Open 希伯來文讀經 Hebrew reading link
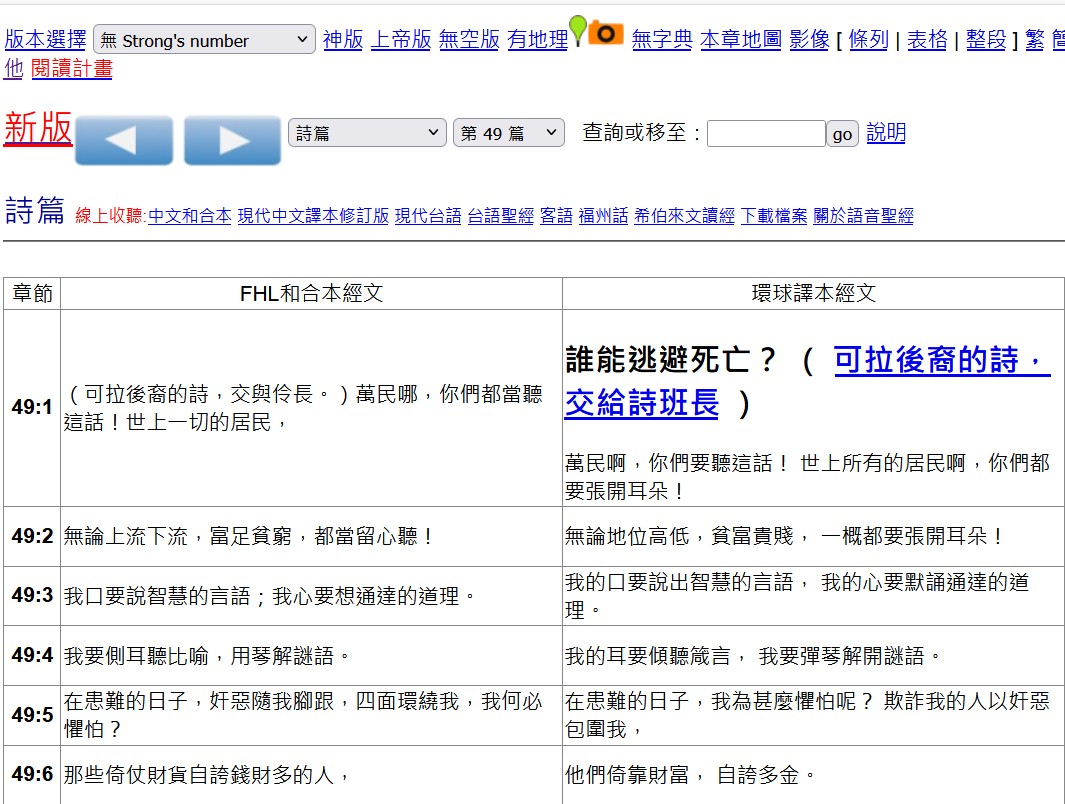This screenshot has width=1065, height=804. click(684, 216)
